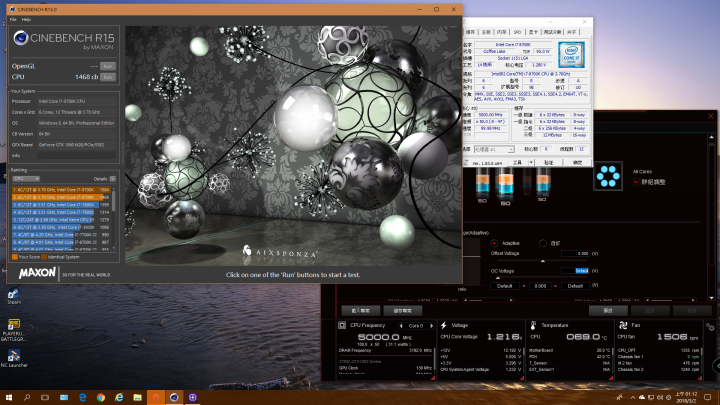Run the Cinebench CPU test
The width and height of the screenshot is (720, 405).
pyautogui.click(x=108, y=77)
